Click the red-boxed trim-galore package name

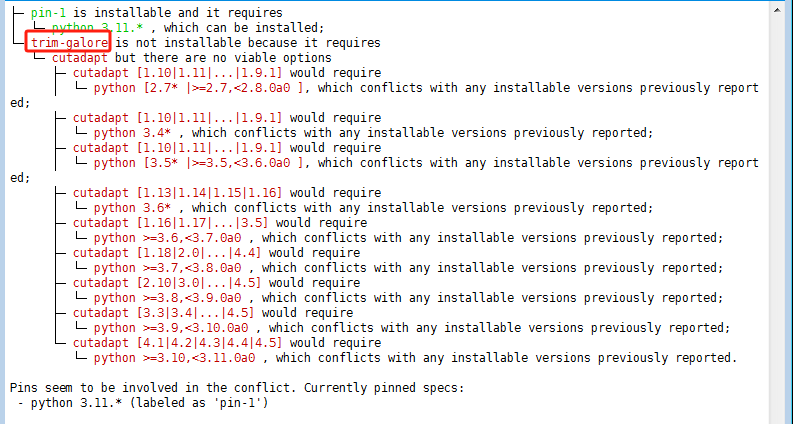click(x=69, y=43)
